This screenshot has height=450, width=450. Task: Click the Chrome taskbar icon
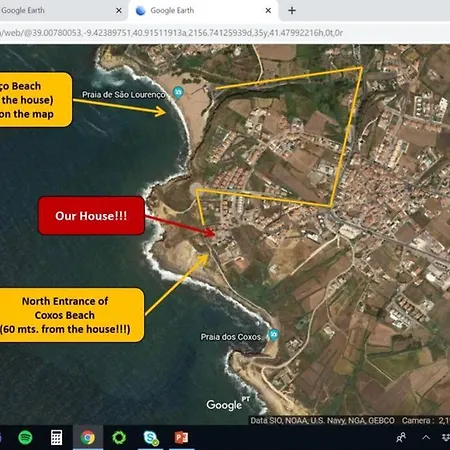point(88,437)
